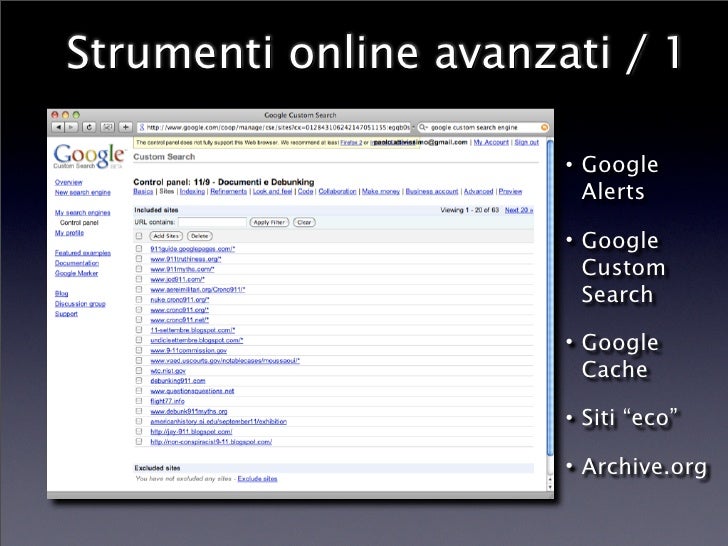Open the Business account tab
The width and height of the screenshot is (728, 546).
(432, 191)
